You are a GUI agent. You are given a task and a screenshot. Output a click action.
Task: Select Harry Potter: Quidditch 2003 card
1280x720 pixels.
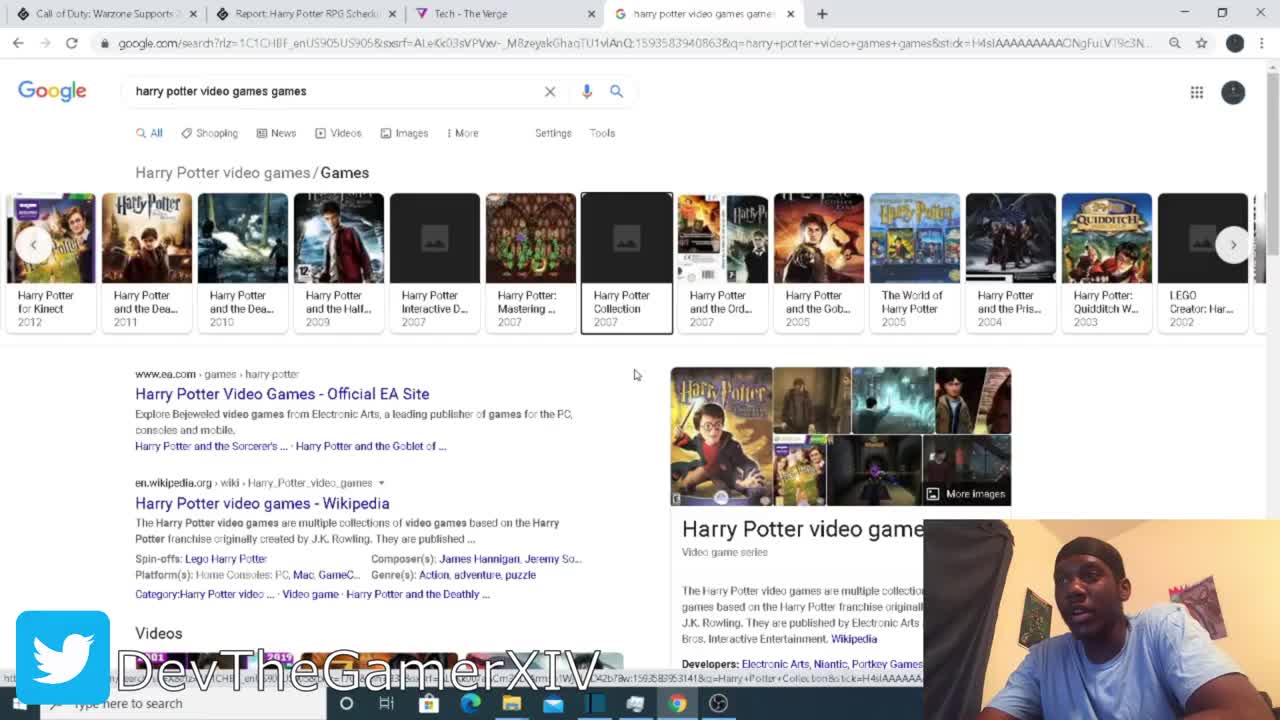(1106, 262)
